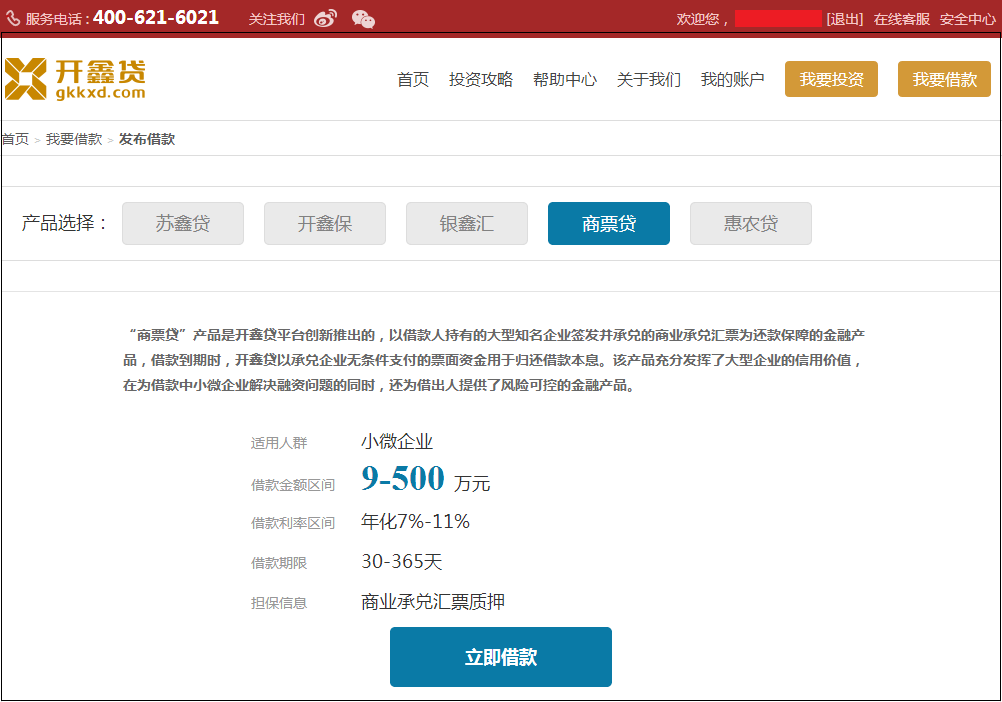This screenshot has height=702, width=1002.
Task: Open 我的账户 in the navigation bar
Action: tap(733, 80)
